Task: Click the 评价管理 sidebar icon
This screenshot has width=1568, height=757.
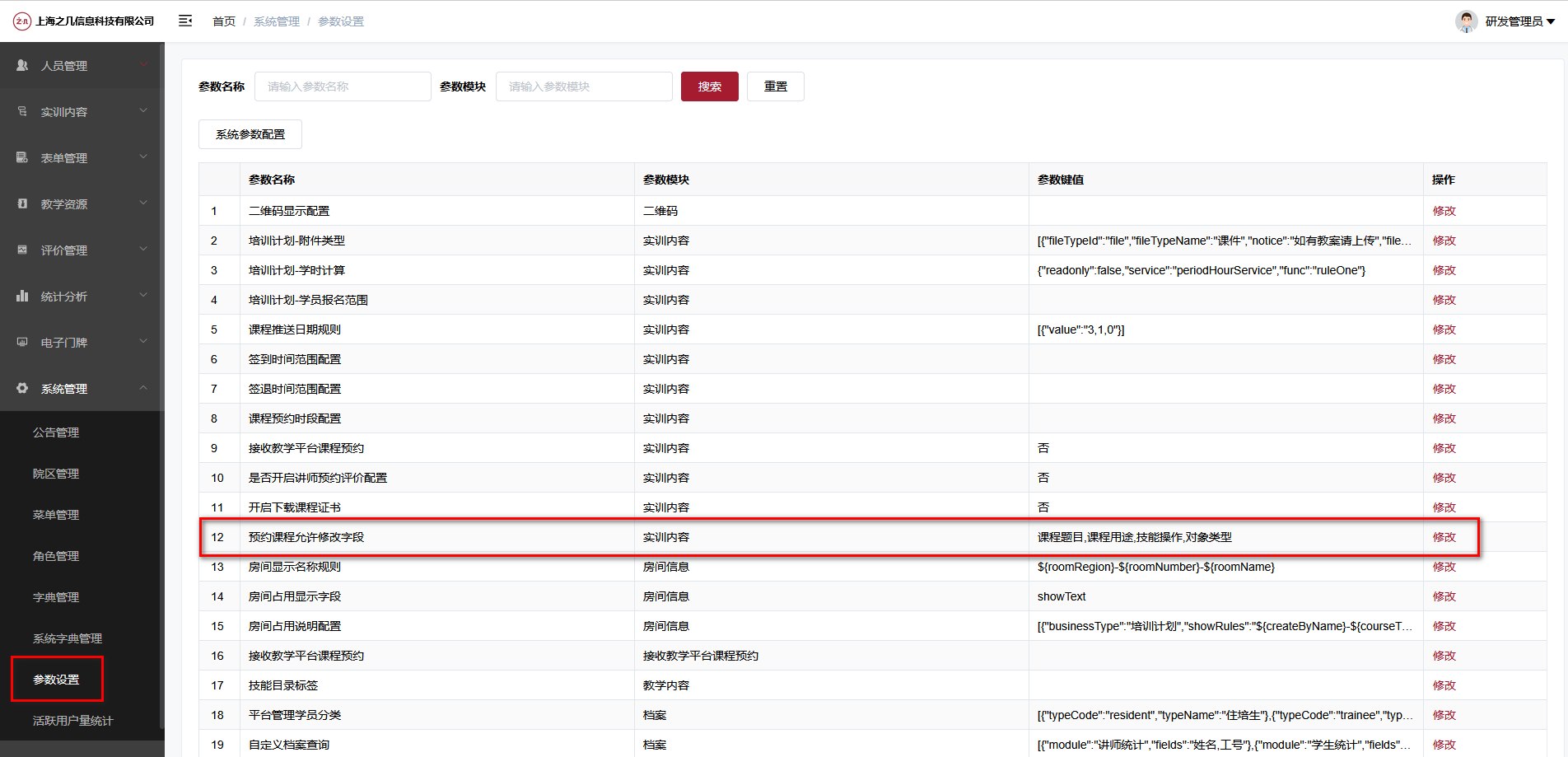Action: (x=22, y=250)
